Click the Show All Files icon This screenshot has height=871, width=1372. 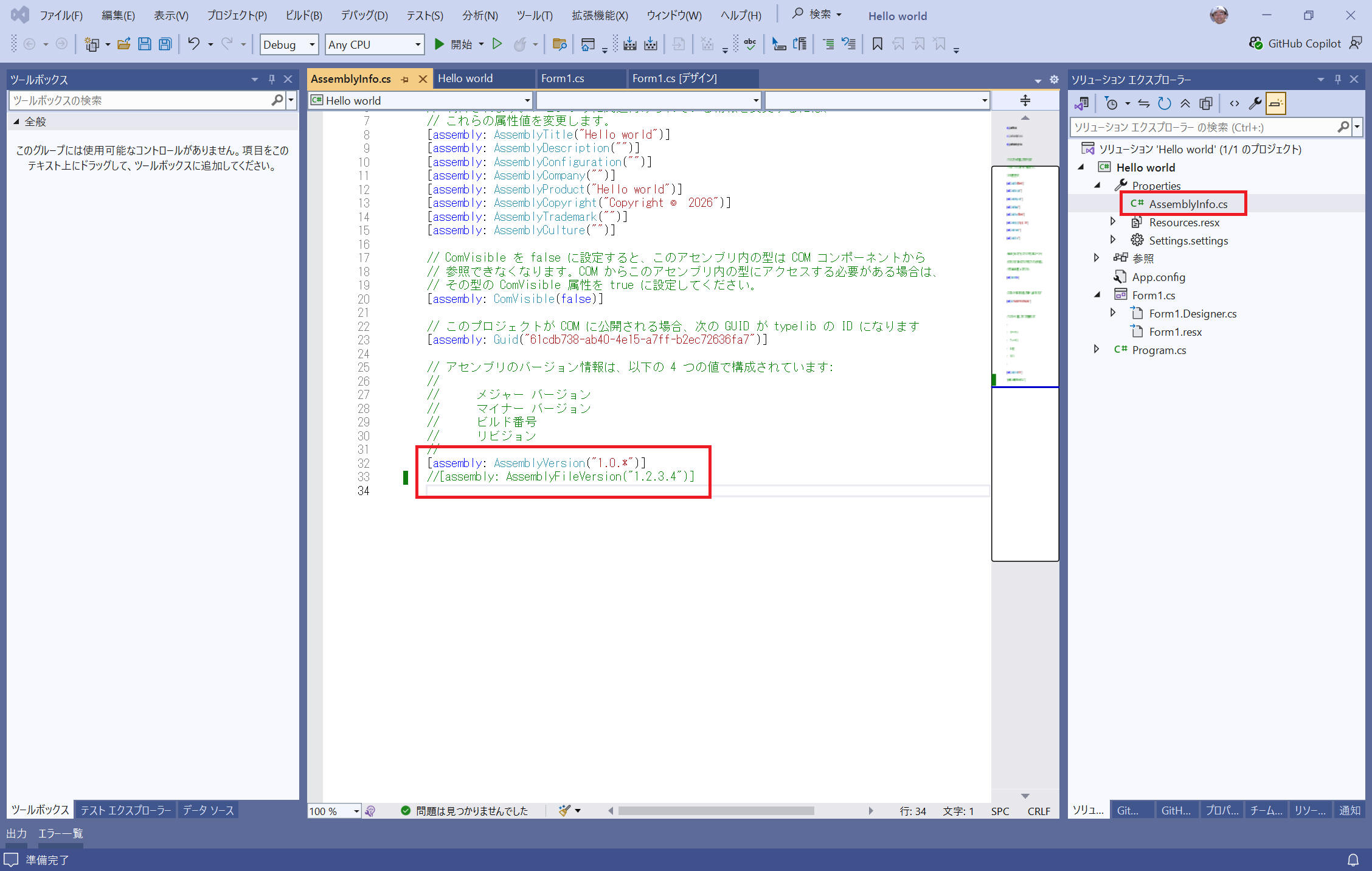click(1205, 103)
